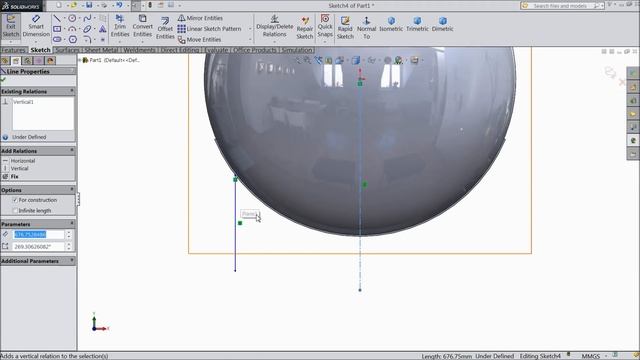
Task: Click MMGS units in status bar
Action: (x=591, y=356)
